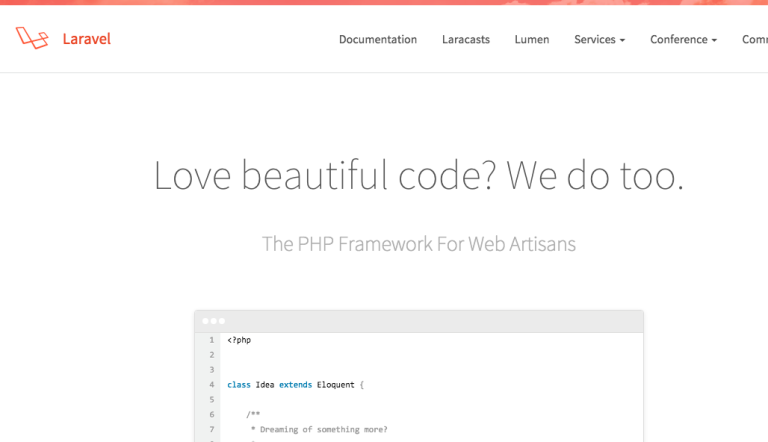The image size is (768, 442).
Task: Click line number 4 in code editor
Action: 212,385
